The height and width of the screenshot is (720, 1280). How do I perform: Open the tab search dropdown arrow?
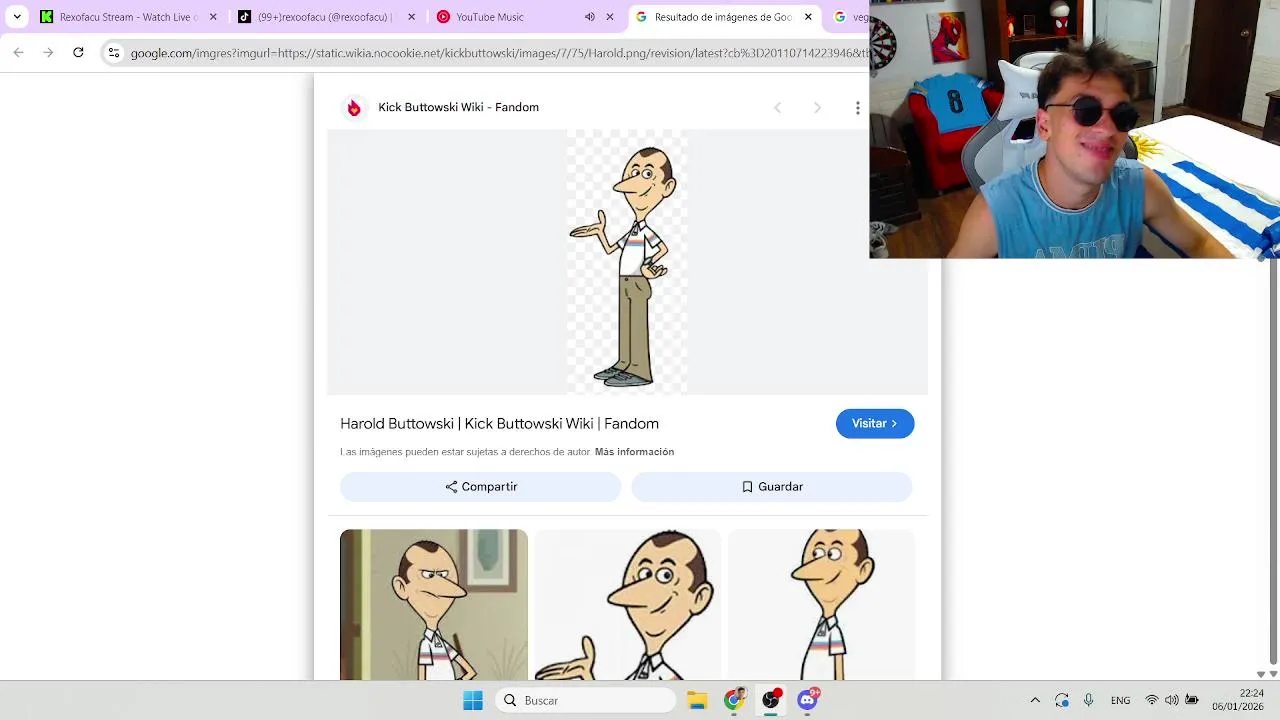pyautogui.click(x=17, y=17)
